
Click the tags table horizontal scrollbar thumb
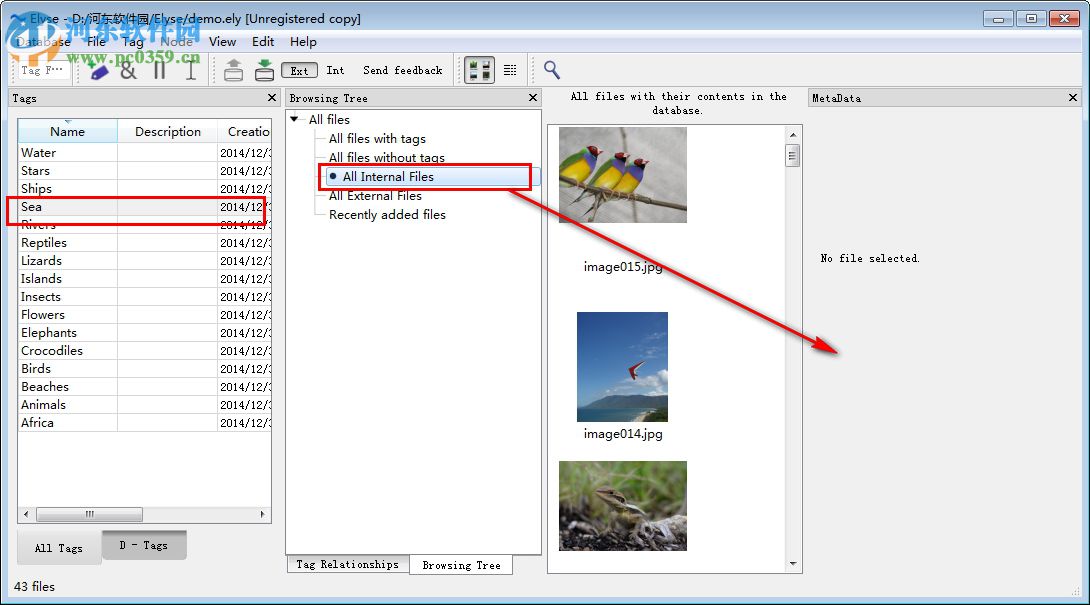tap(89, 515)
